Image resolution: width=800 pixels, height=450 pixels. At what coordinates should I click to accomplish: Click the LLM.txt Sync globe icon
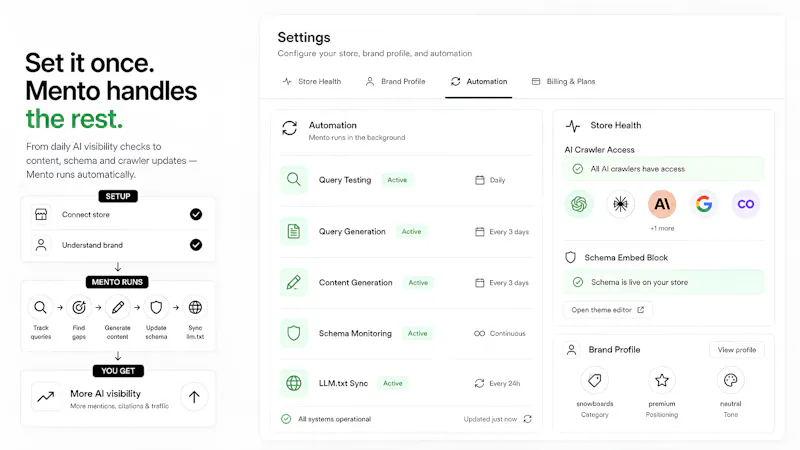click(x=294, y=383)
